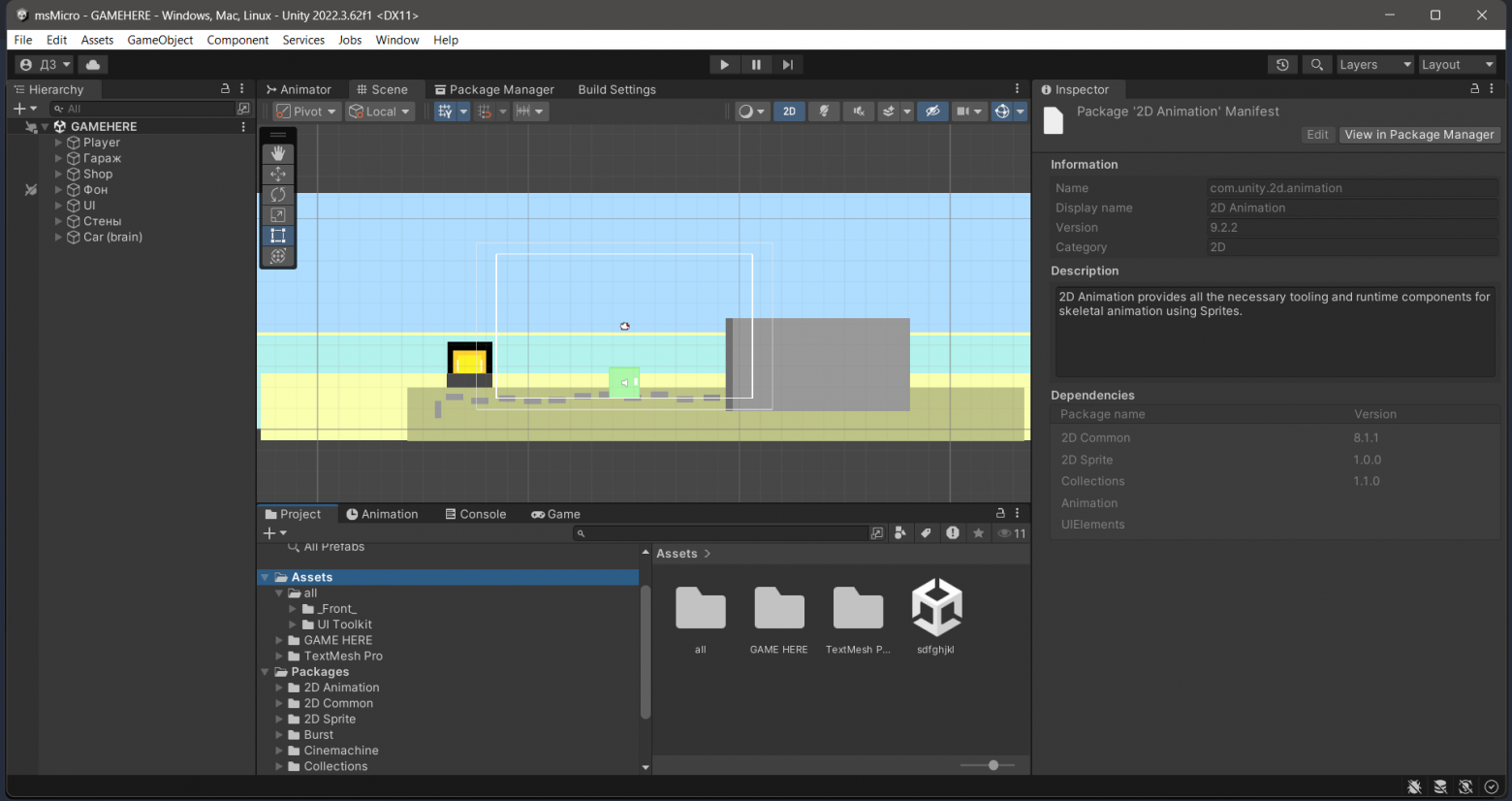
Task: Select the Move tool in Scene toolbar
Action: coord(278,174)
